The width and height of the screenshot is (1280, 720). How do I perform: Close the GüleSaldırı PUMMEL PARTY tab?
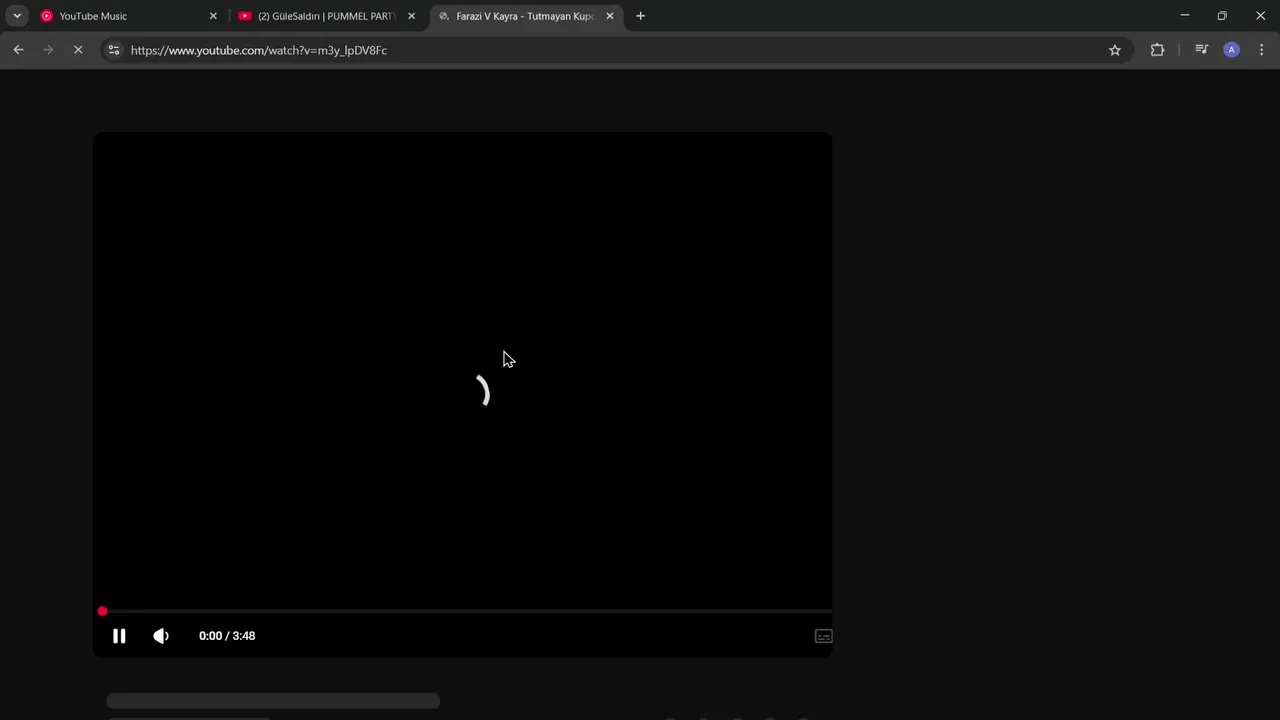[411, 16]
